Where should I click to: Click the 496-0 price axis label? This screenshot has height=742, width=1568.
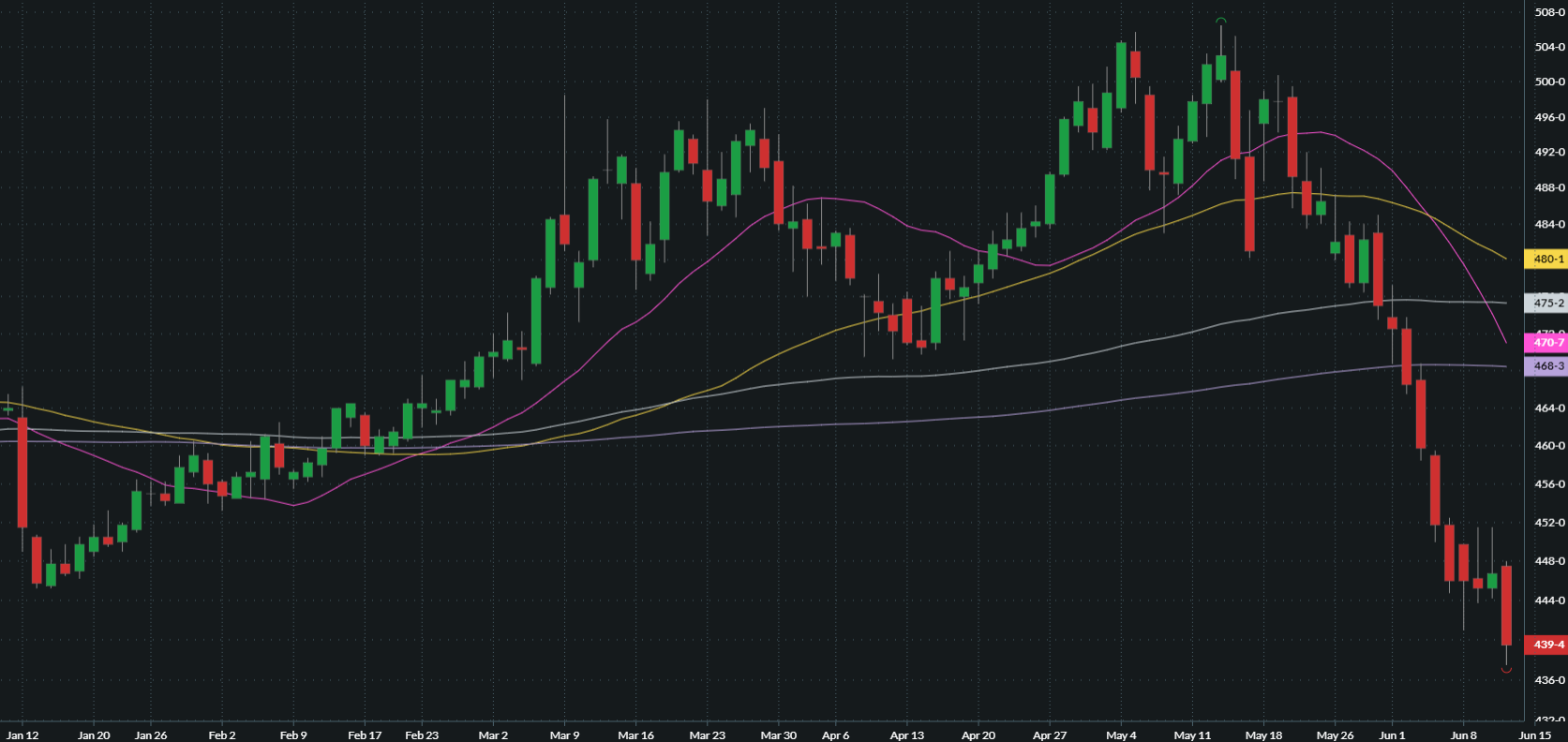pos(1549,117)
